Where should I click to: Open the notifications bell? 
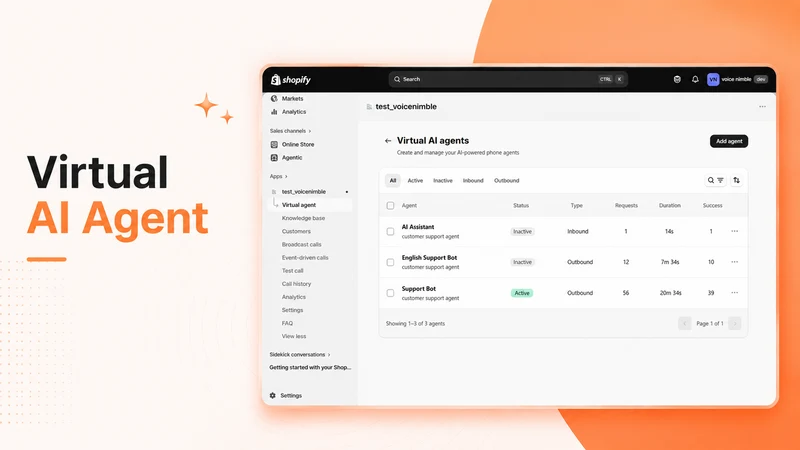695,80
